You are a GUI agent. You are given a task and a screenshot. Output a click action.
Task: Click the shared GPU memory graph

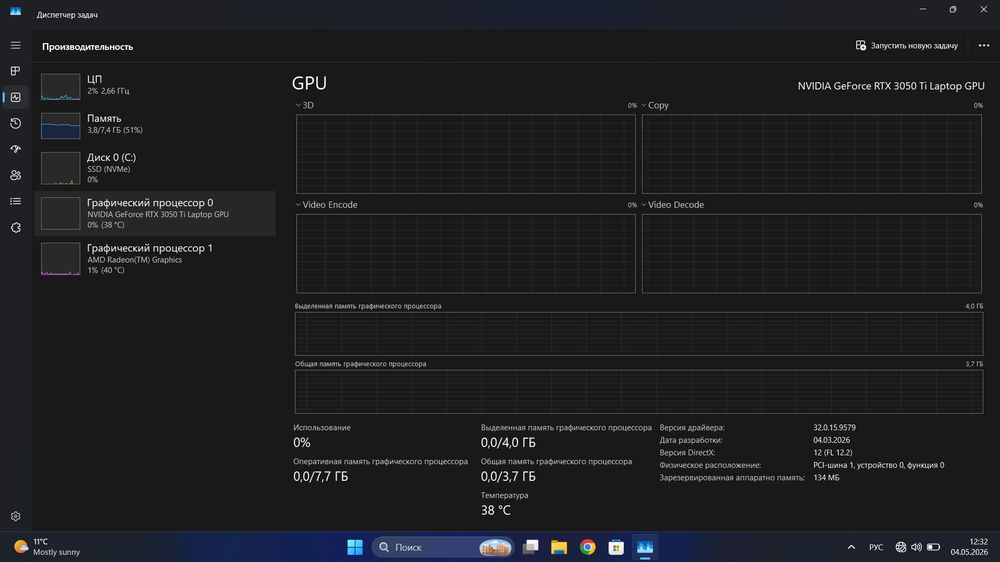coord(638,392)
